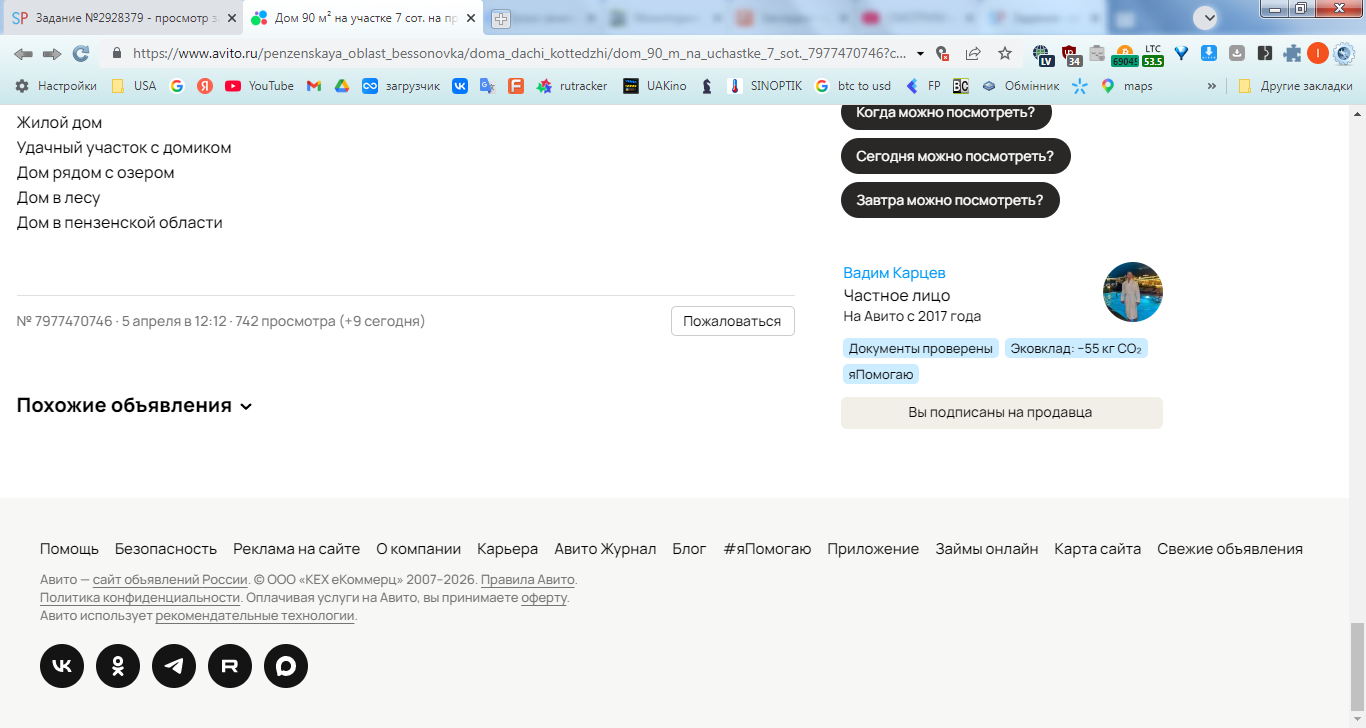Screen dimensions: 1366x728
Task: Open the uBlock extension showing 34
Action: tap(1070, 54)
